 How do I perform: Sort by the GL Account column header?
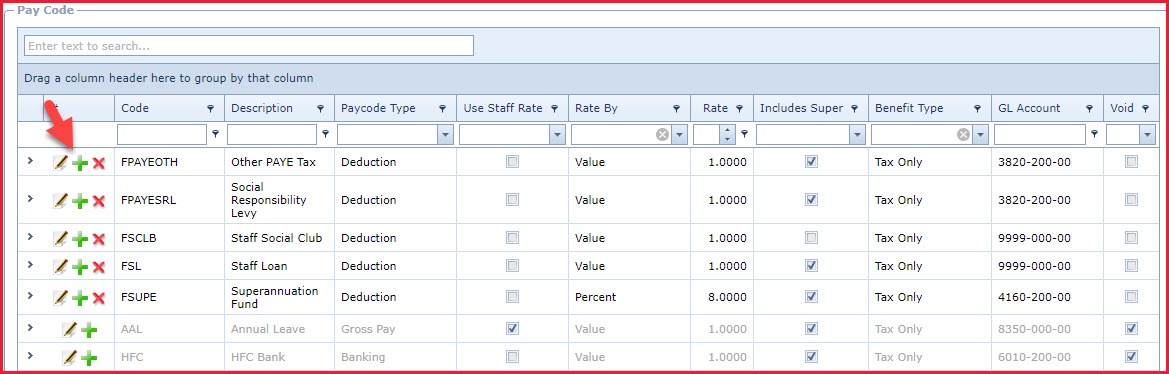1029,108
